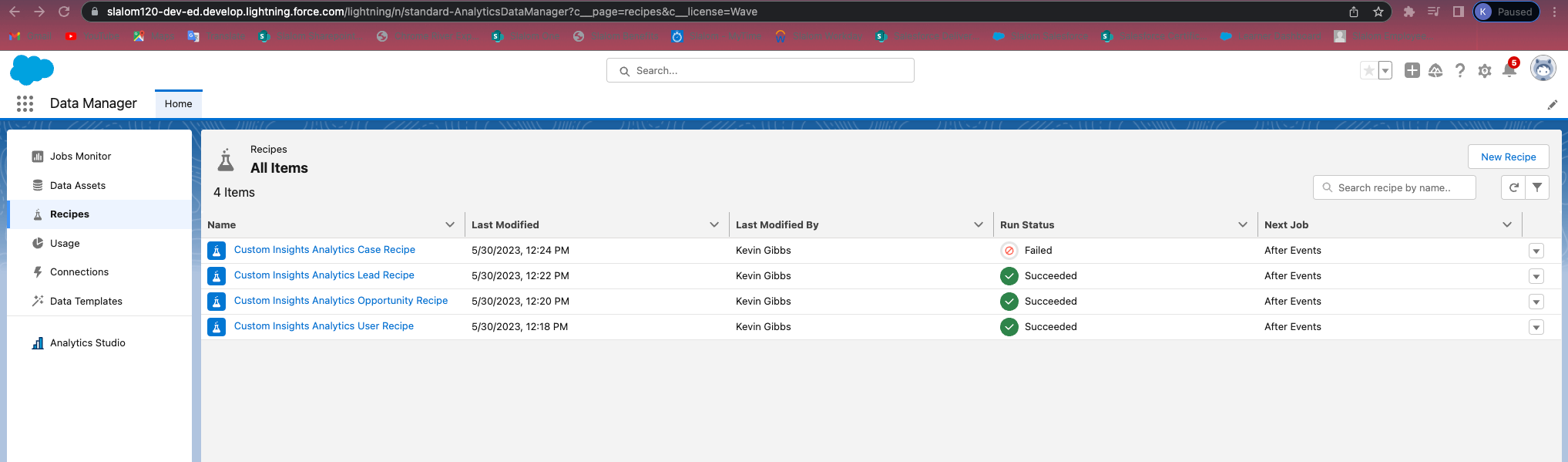Screen dimensions: 1568x462
Task: Open row actions for Opportunity Recipe
Action: point(1536,302)
